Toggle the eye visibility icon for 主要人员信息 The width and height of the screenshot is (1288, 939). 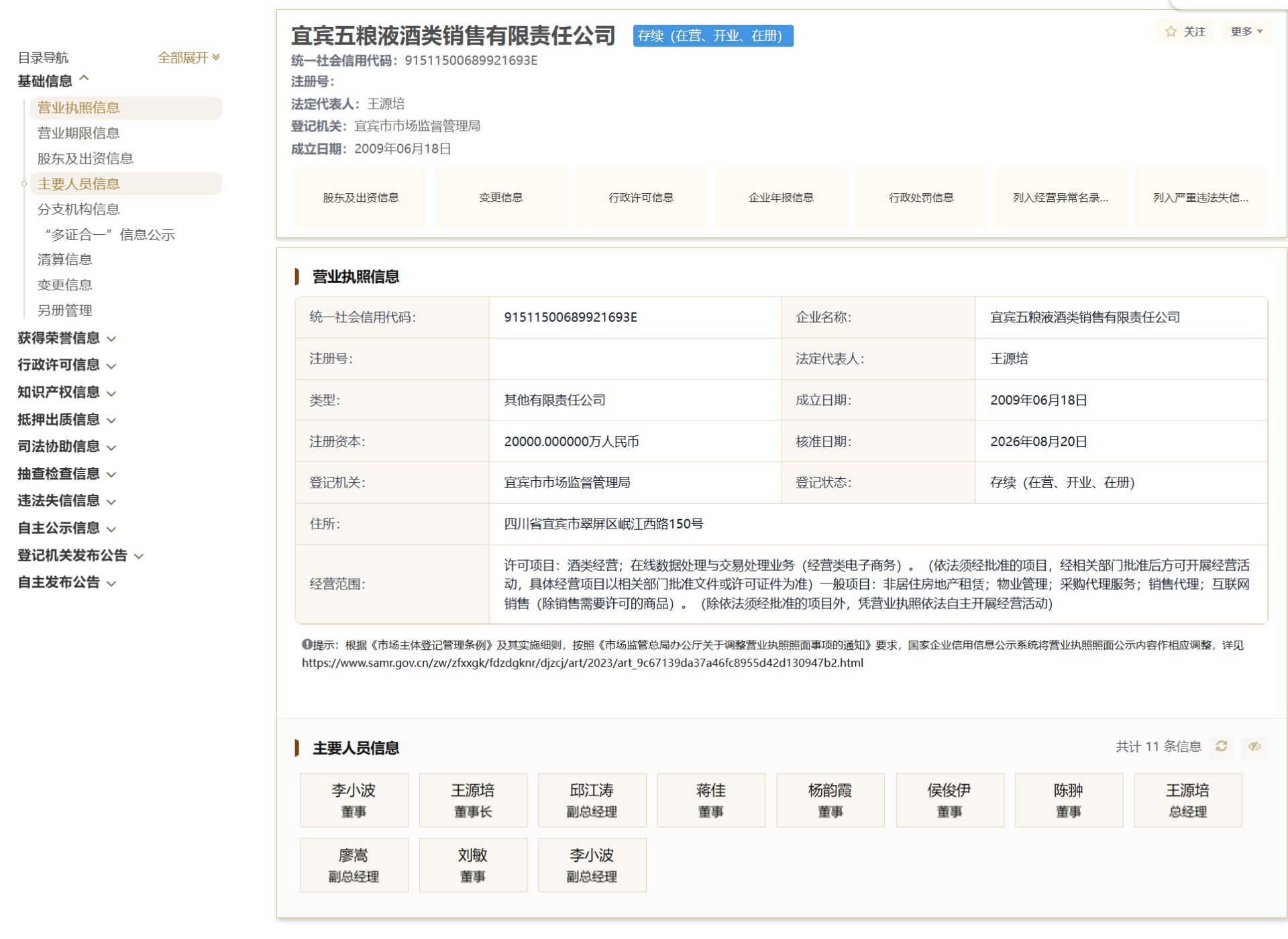[x=1254, y=747]
